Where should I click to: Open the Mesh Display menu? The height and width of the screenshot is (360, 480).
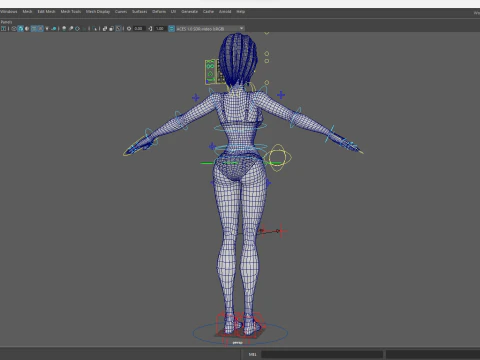coord(98,12)
